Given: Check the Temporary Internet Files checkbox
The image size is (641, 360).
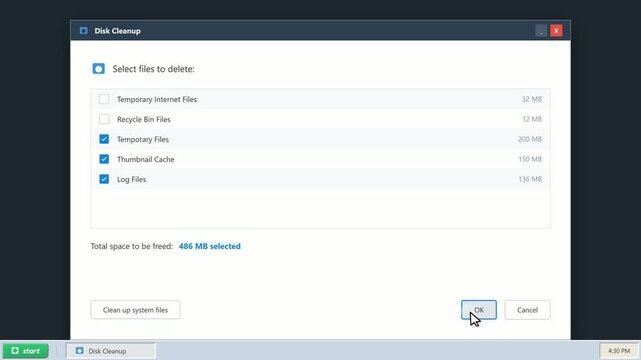Looking at the screenshot, I should tap(104, 99).
